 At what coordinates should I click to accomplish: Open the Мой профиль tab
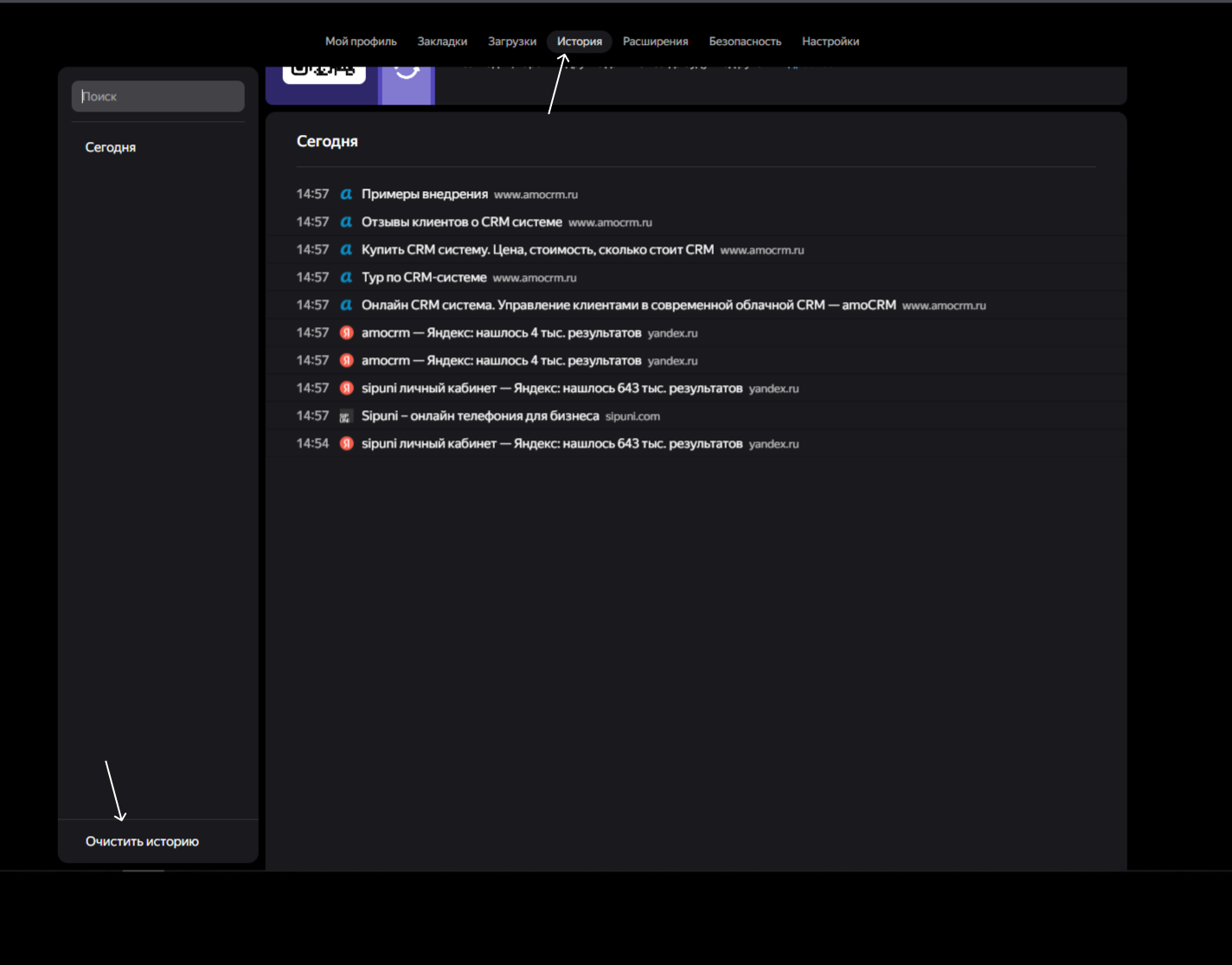click(361, 42)
